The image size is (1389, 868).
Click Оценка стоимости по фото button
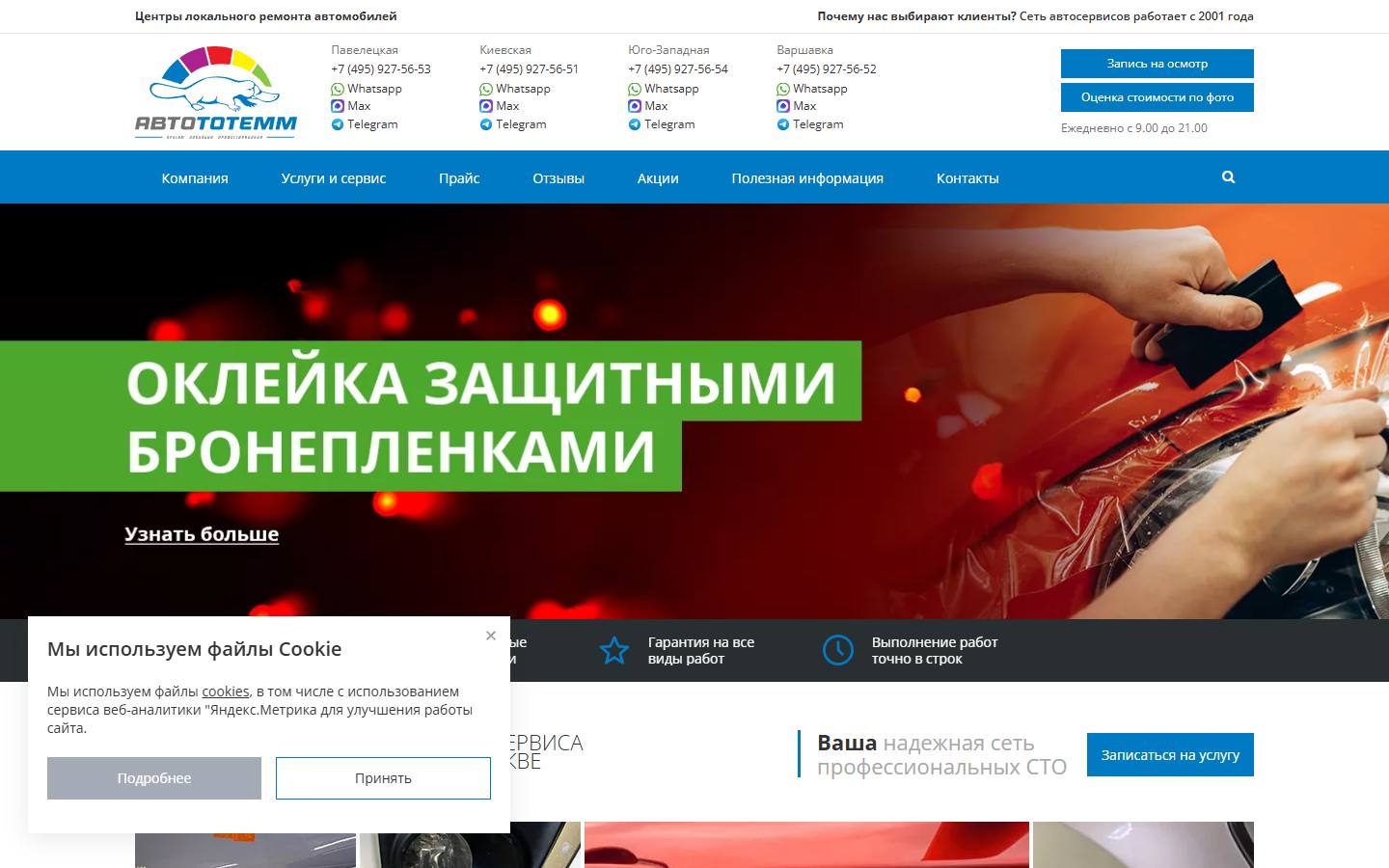1157,97
